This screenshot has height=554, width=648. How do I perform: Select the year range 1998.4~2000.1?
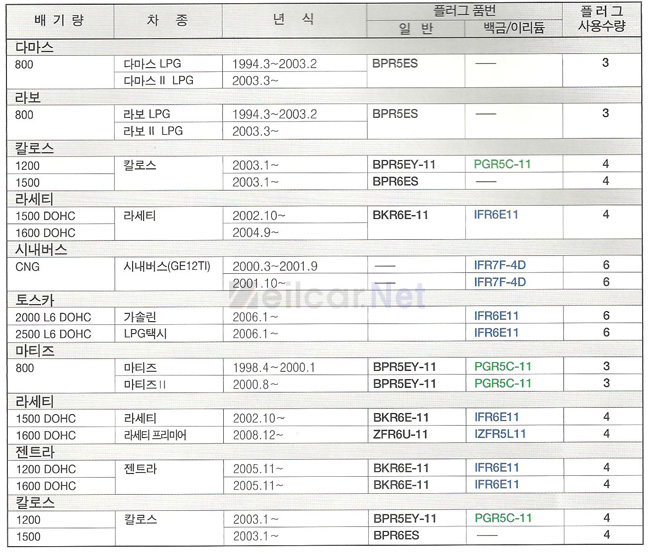point(274,368)
